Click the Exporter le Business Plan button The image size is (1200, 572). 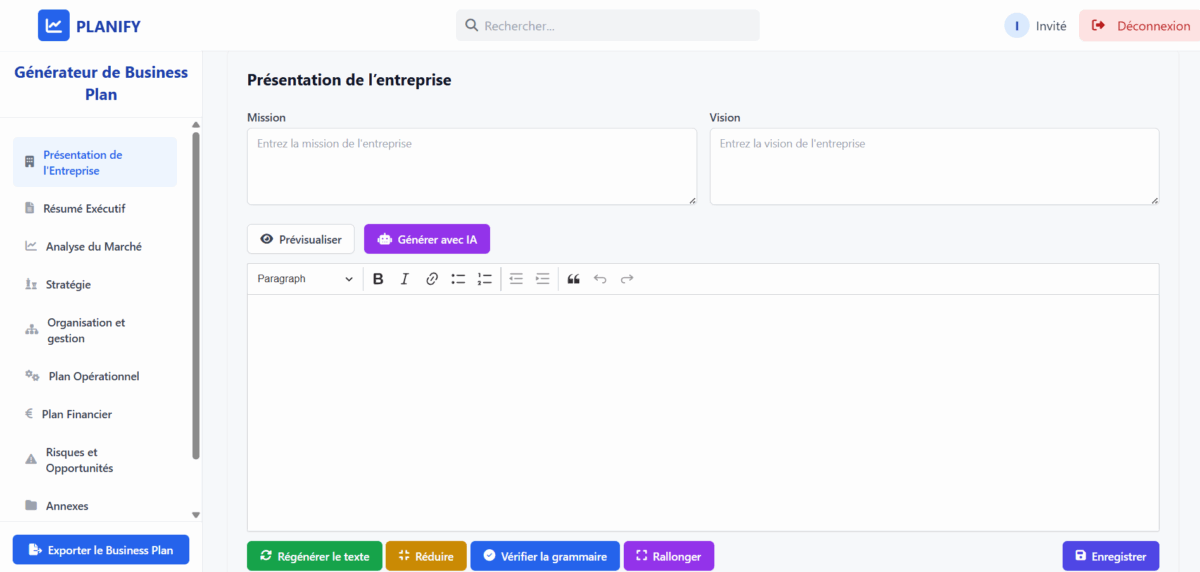pyautogui.click(x=100, y=550)
